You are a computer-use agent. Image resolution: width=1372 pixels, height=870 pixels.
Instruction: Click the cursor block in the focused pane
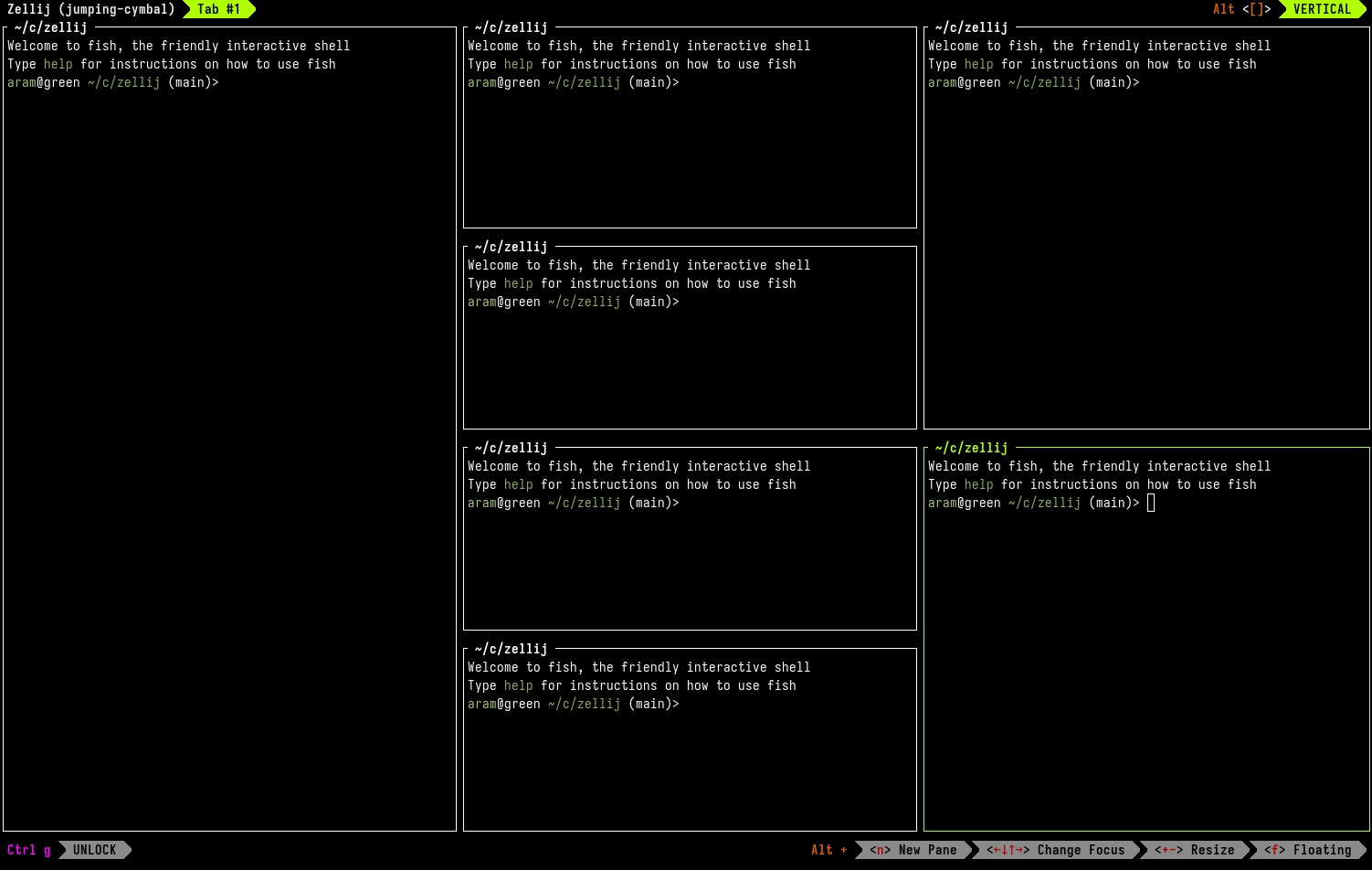tap(1151, 503)
